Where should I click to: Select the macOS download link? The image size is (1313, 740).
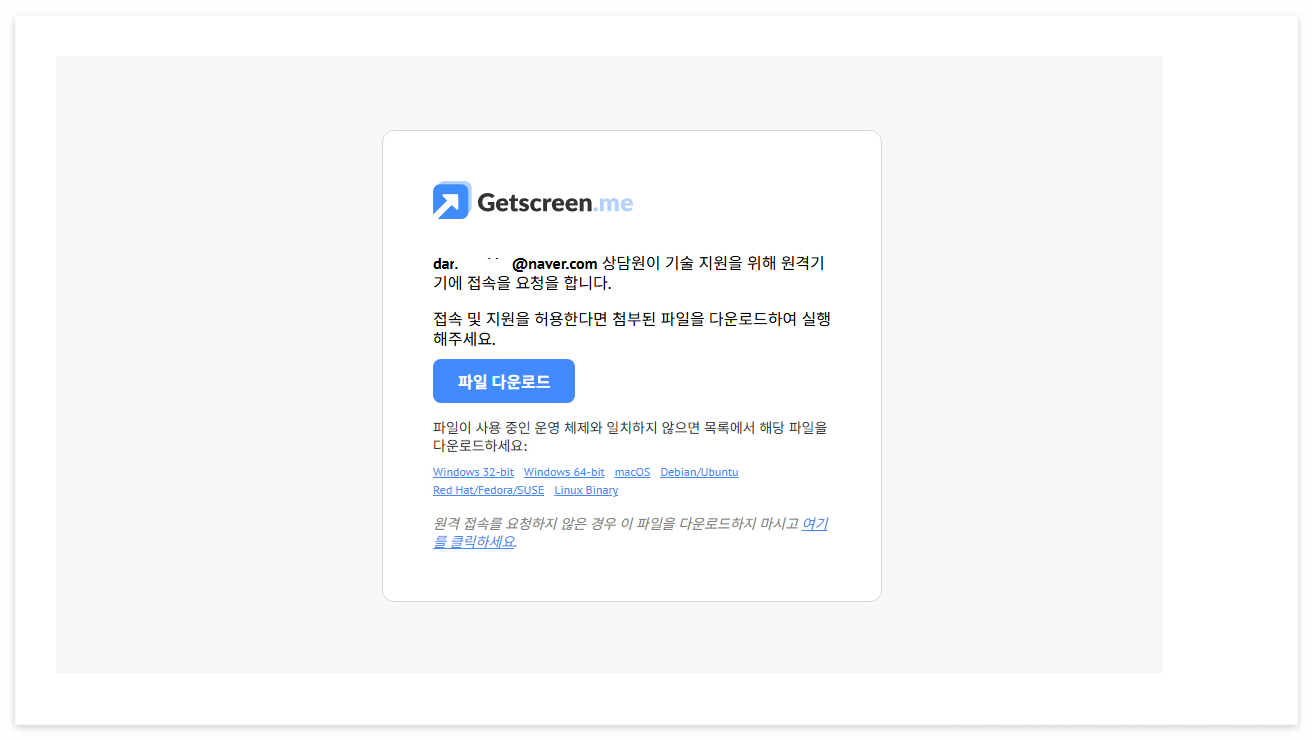click(x=632, y=472)
